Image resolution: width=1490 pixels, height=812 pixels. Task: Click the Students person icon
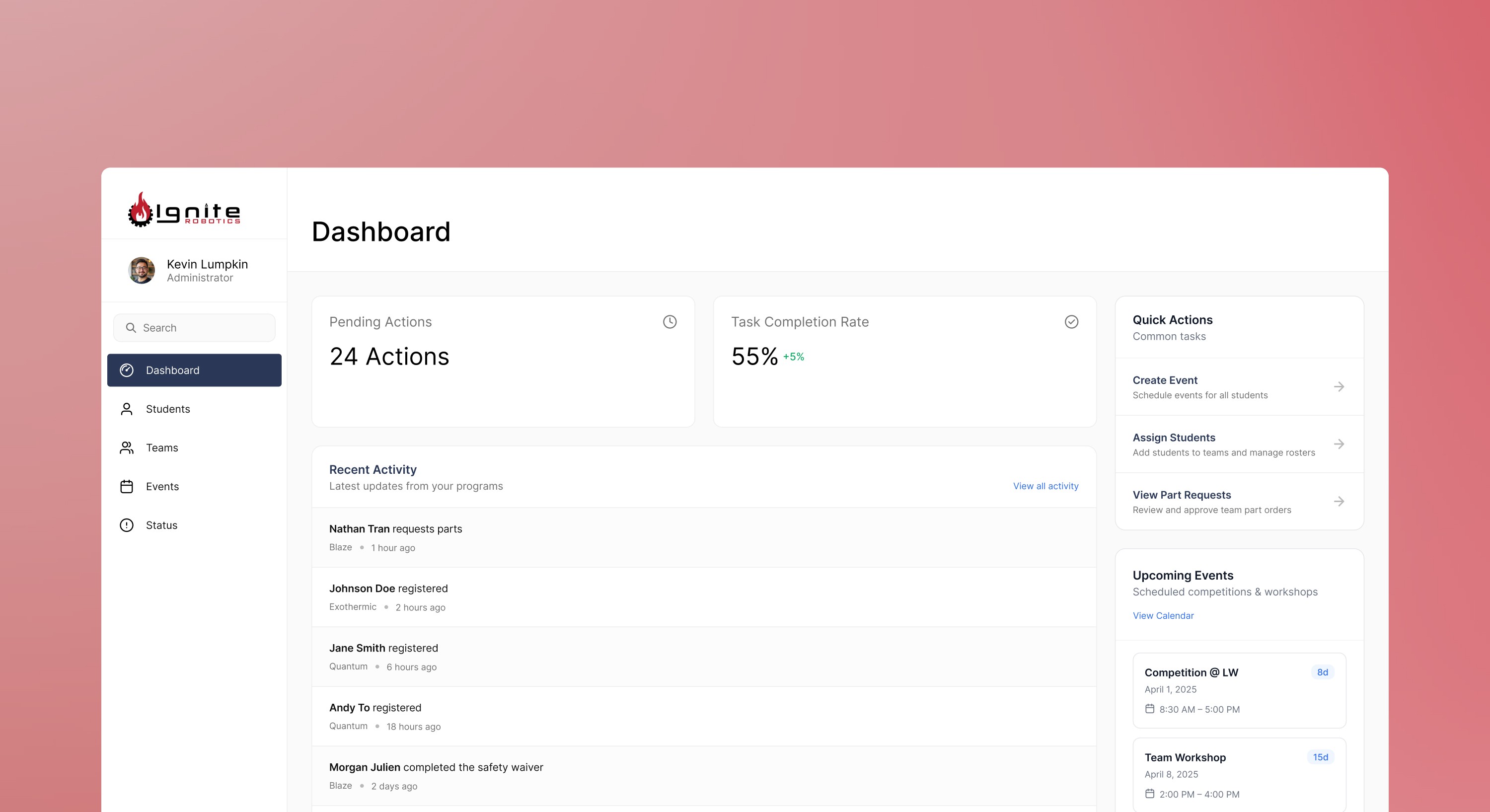coord(127,409)
